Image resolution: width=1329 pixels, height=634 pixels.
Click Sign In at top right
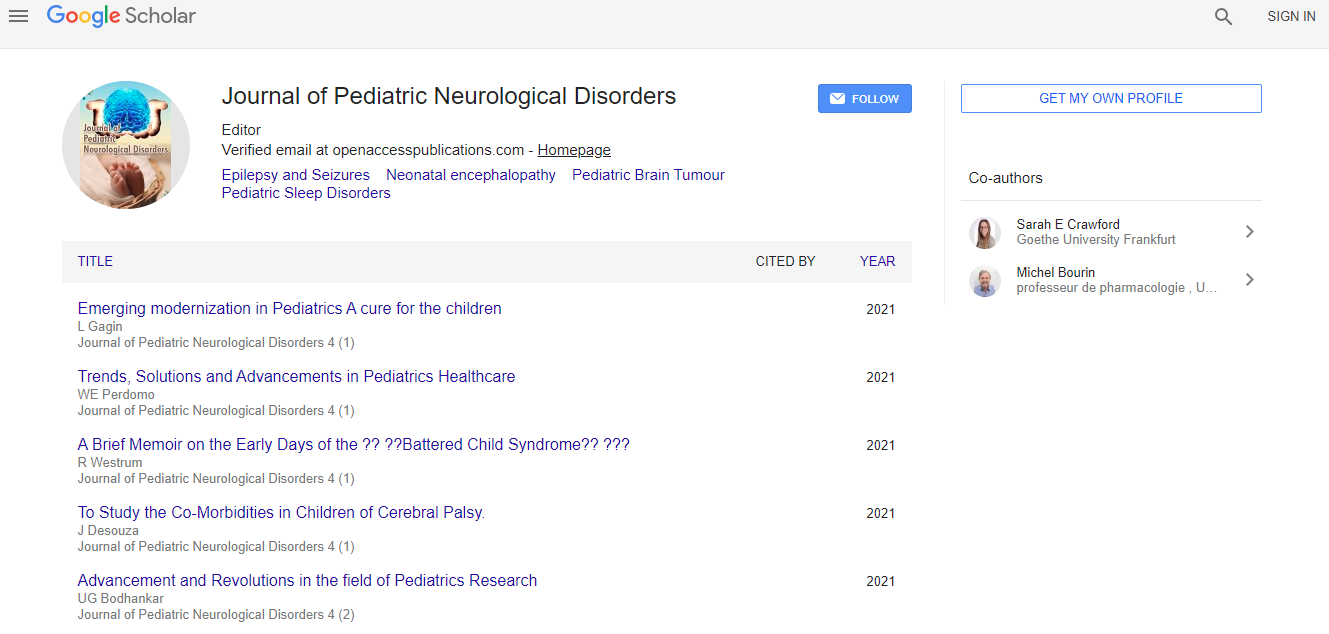(1291, 16)
